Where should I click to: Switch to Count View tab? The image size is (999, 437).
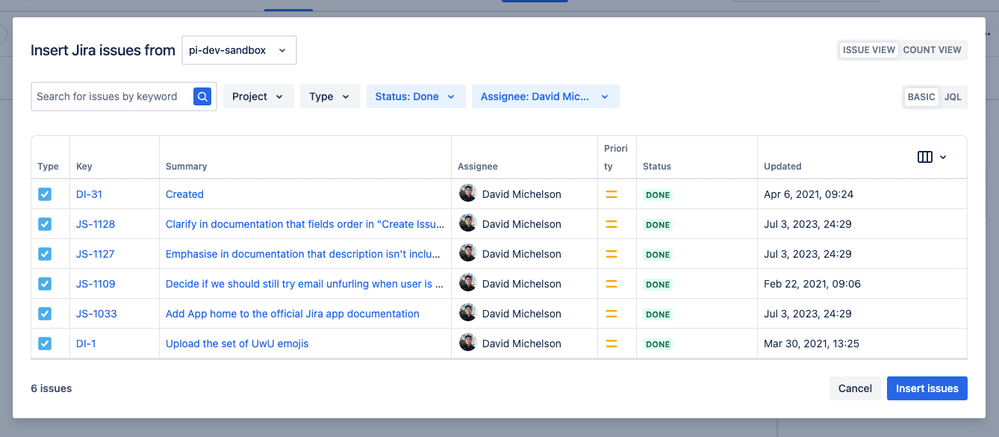(x=932, y=50)
